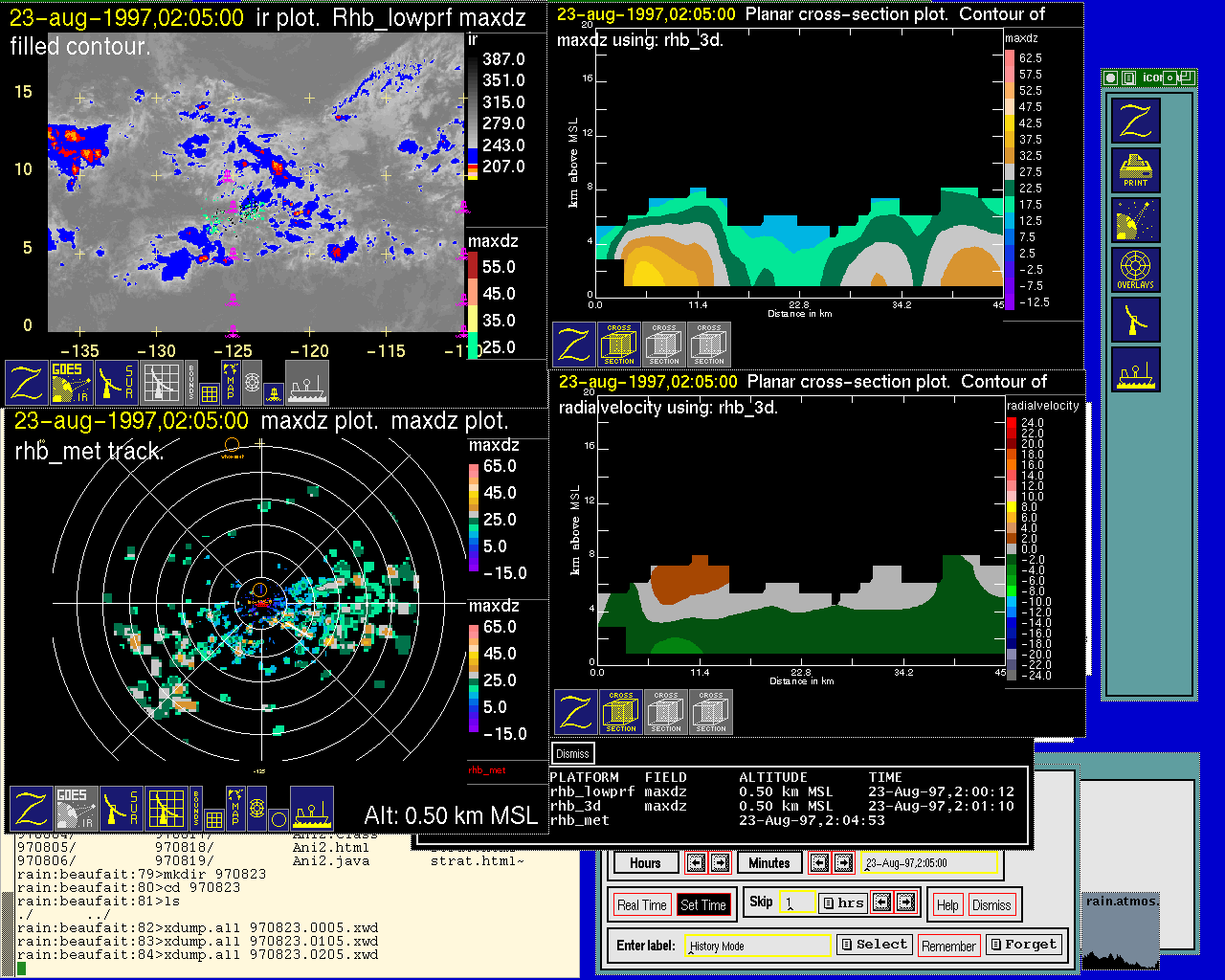1225x980 pixels.
Task: Click the GOES IR icon in IR plot window
Action: click(x=72, y=382)
